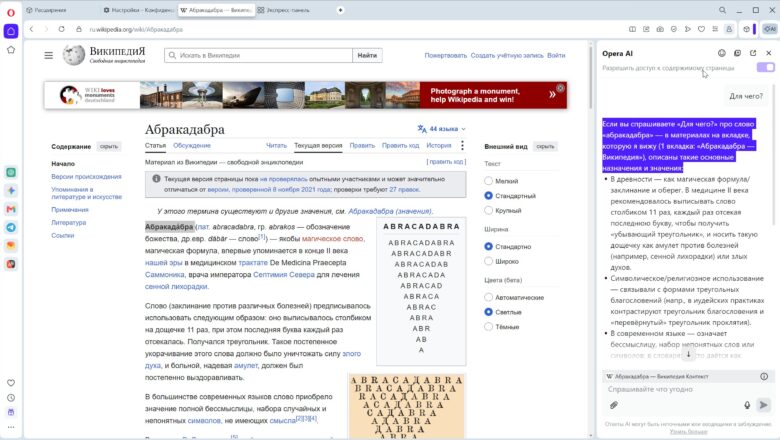Open Версии происхождения contents link
This screenshot has width=780, height=440.
click(86, 176)
